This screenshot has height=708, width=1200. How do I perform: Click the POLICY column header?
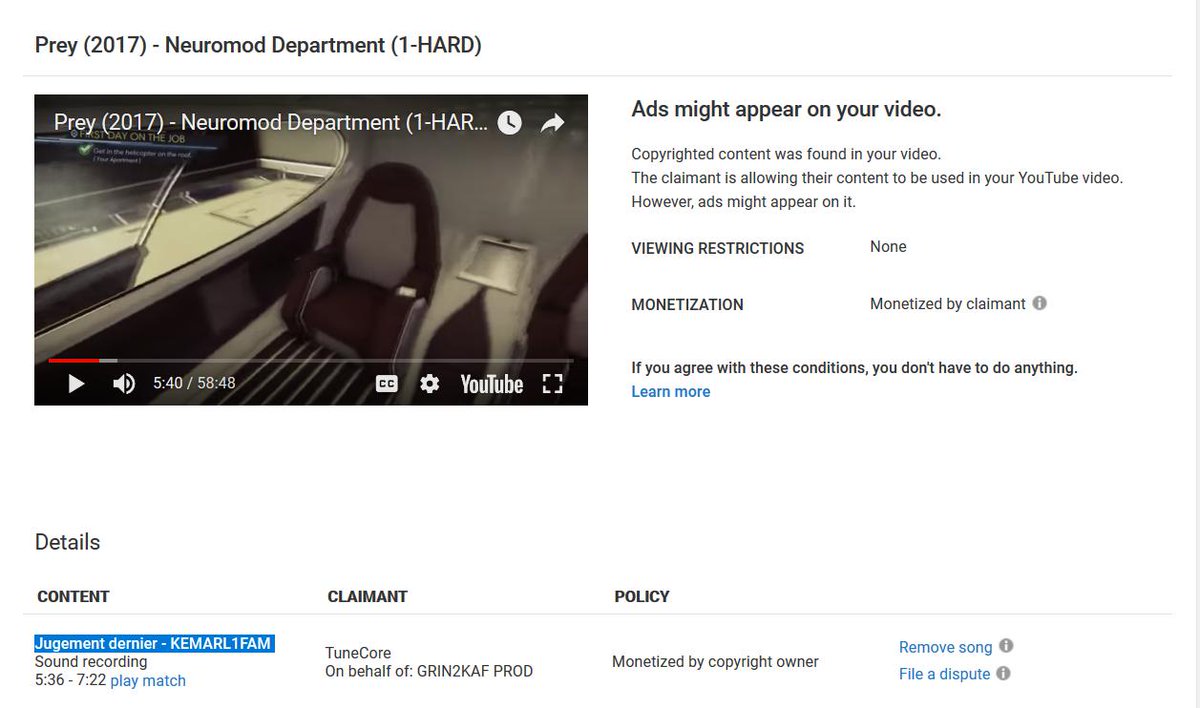coord(642,596)
